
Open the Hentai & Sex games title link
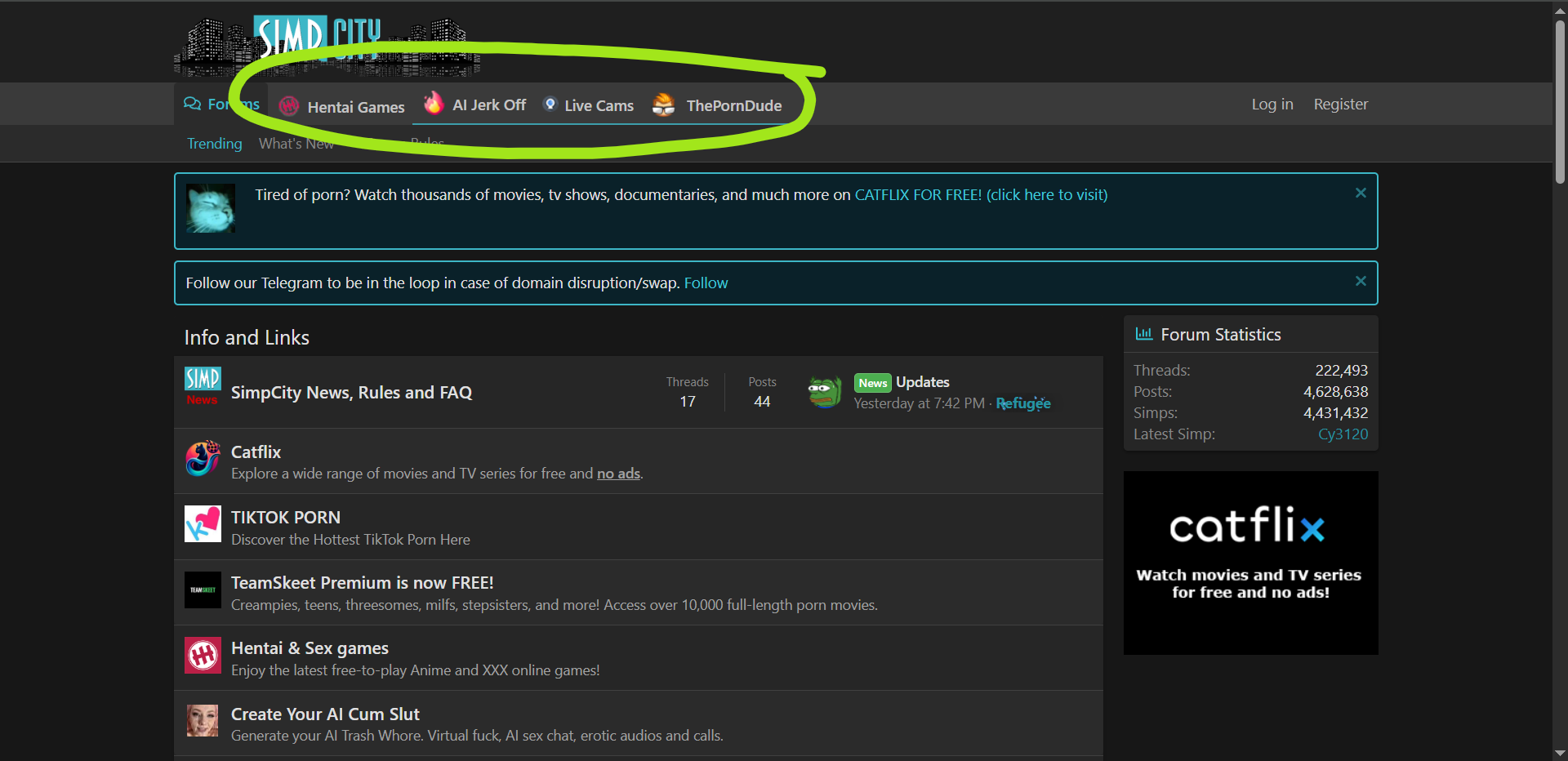point(310,648)
